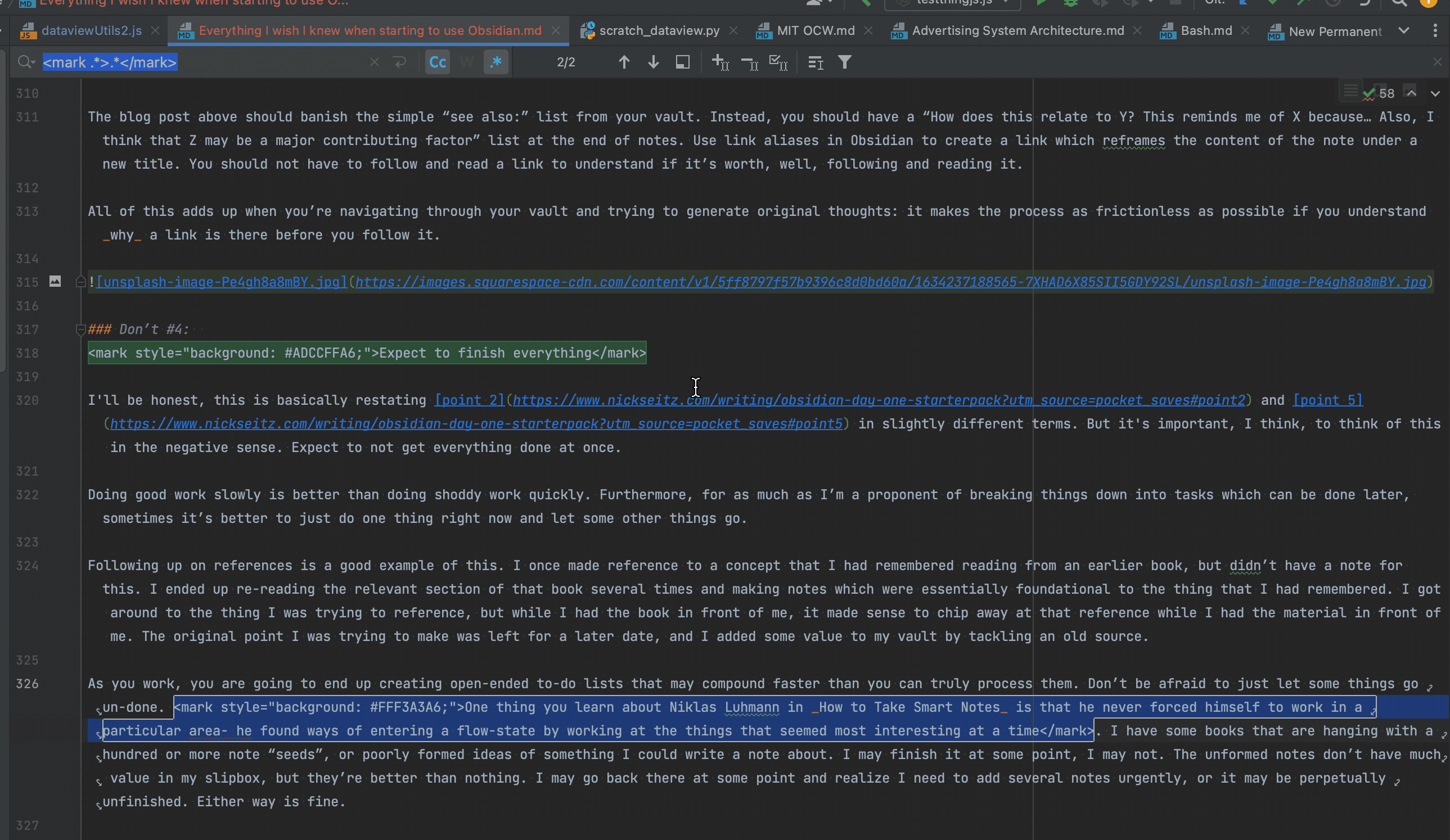Click the 'Expect to finish everything' mark line
The width and height of the screenshot is (1450, 840).
pyautogui.click(x=367, y=353)
